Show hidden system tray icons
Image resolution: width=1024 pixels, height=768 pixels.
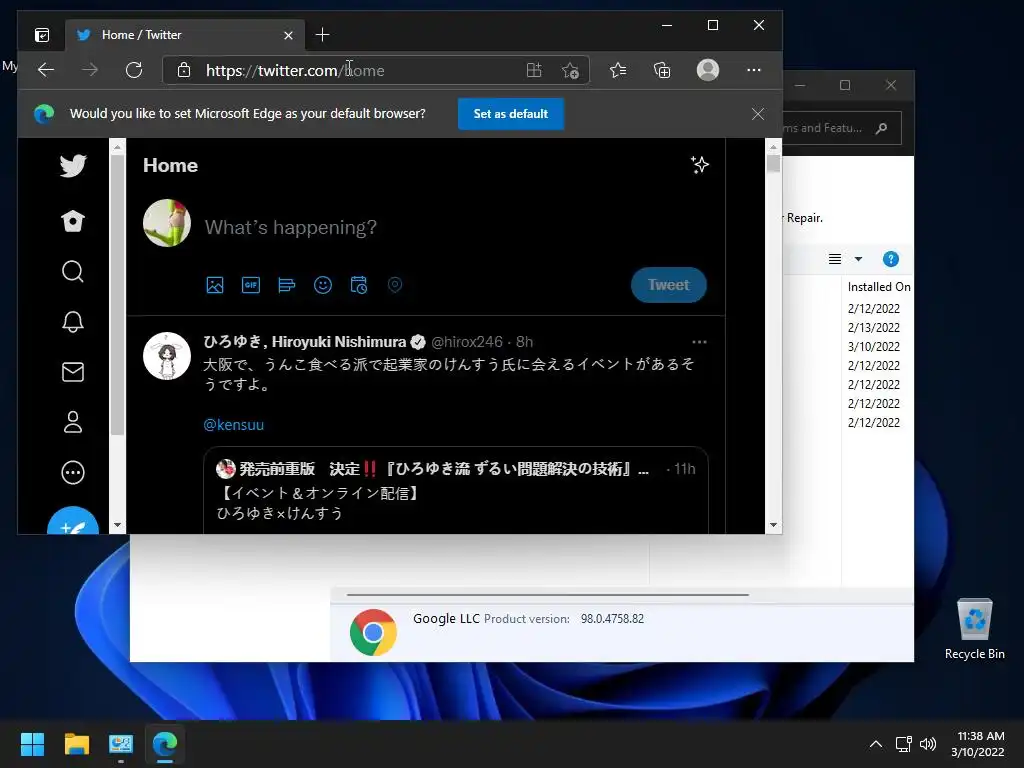click(876, 744)
